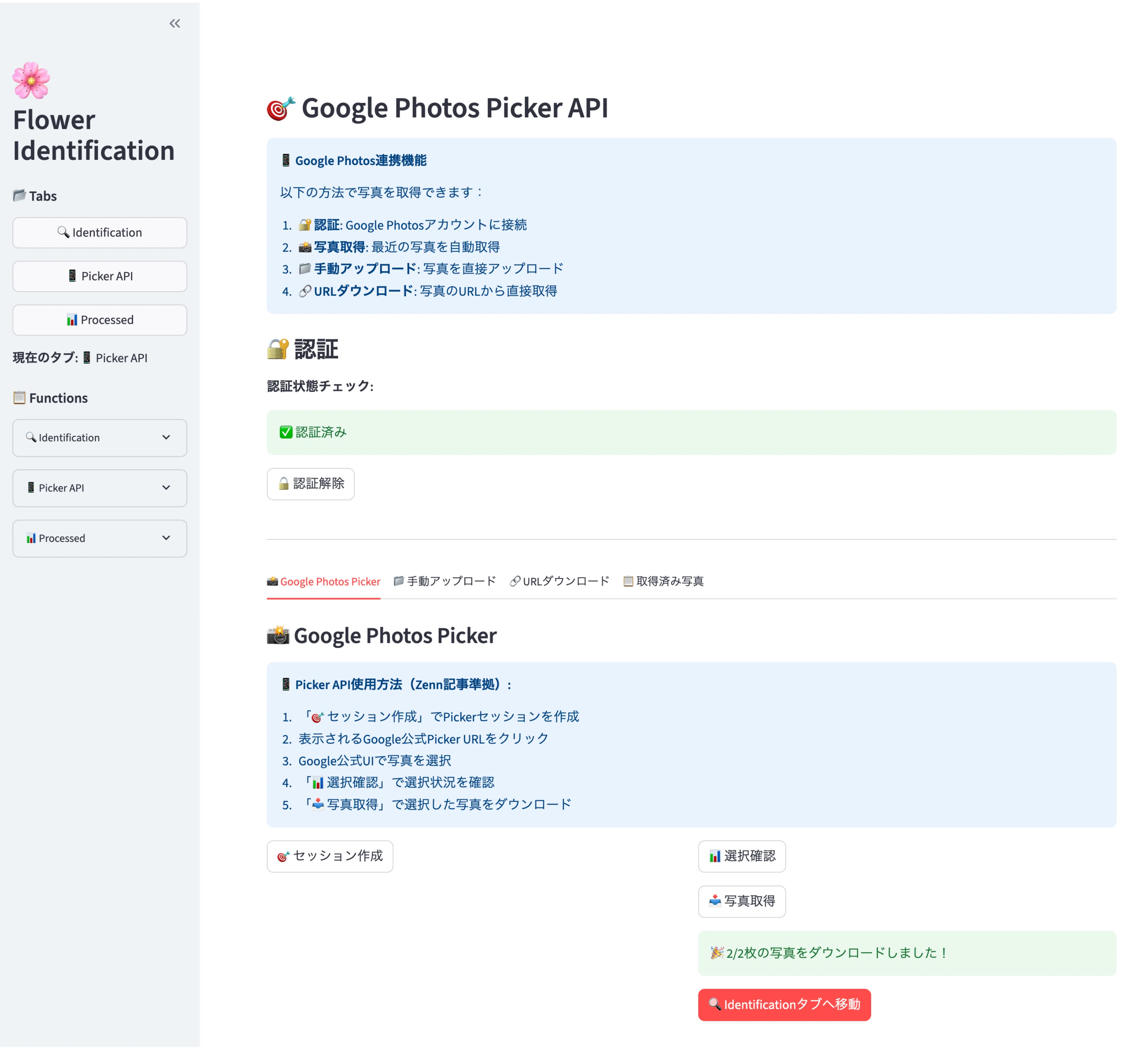The width and height of the screenshot is (1148, 1048).
Task: Click step 「セッション作成」でPickerセッションを作成
Action: click(x=439, y=717)
